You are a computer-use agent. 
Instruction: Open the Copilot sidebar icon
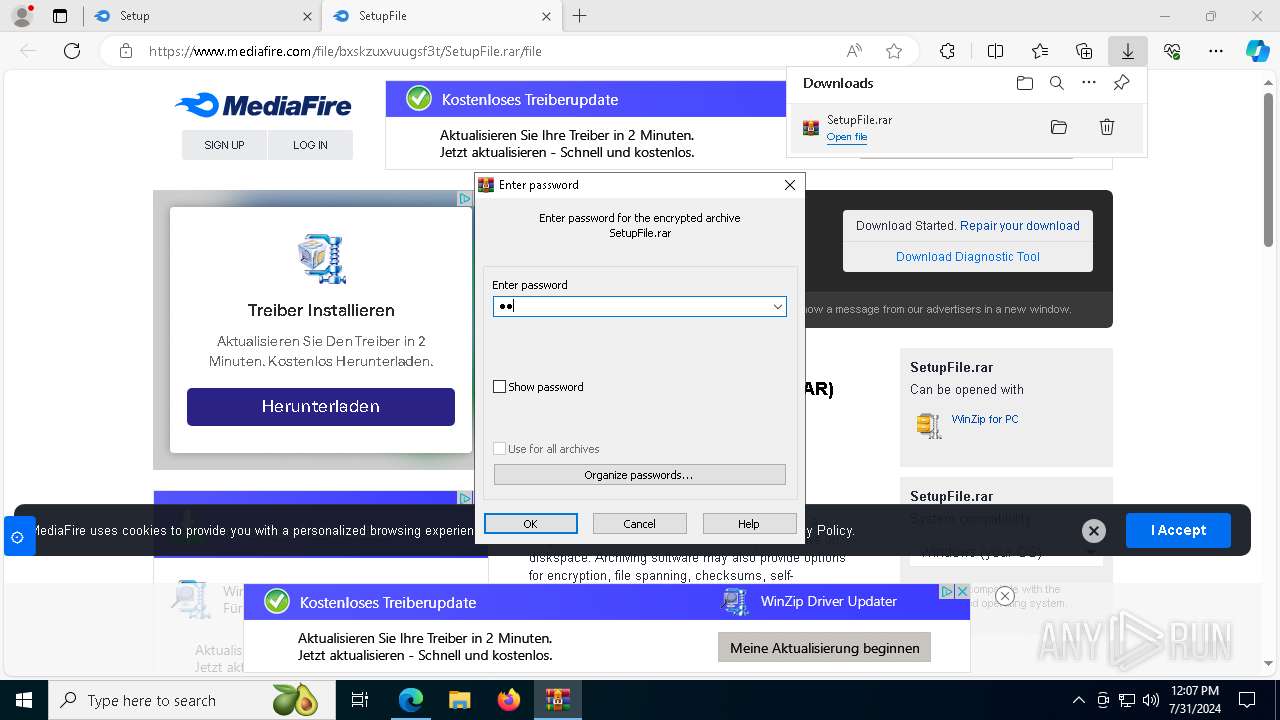click(1257, 51)
